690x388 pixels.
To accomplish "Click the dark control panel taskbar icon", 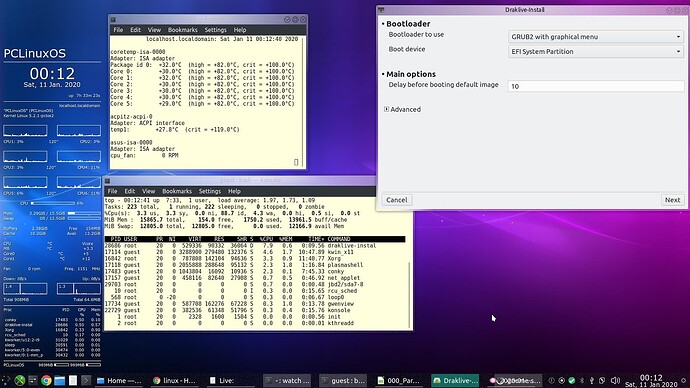I will (33, 380).
